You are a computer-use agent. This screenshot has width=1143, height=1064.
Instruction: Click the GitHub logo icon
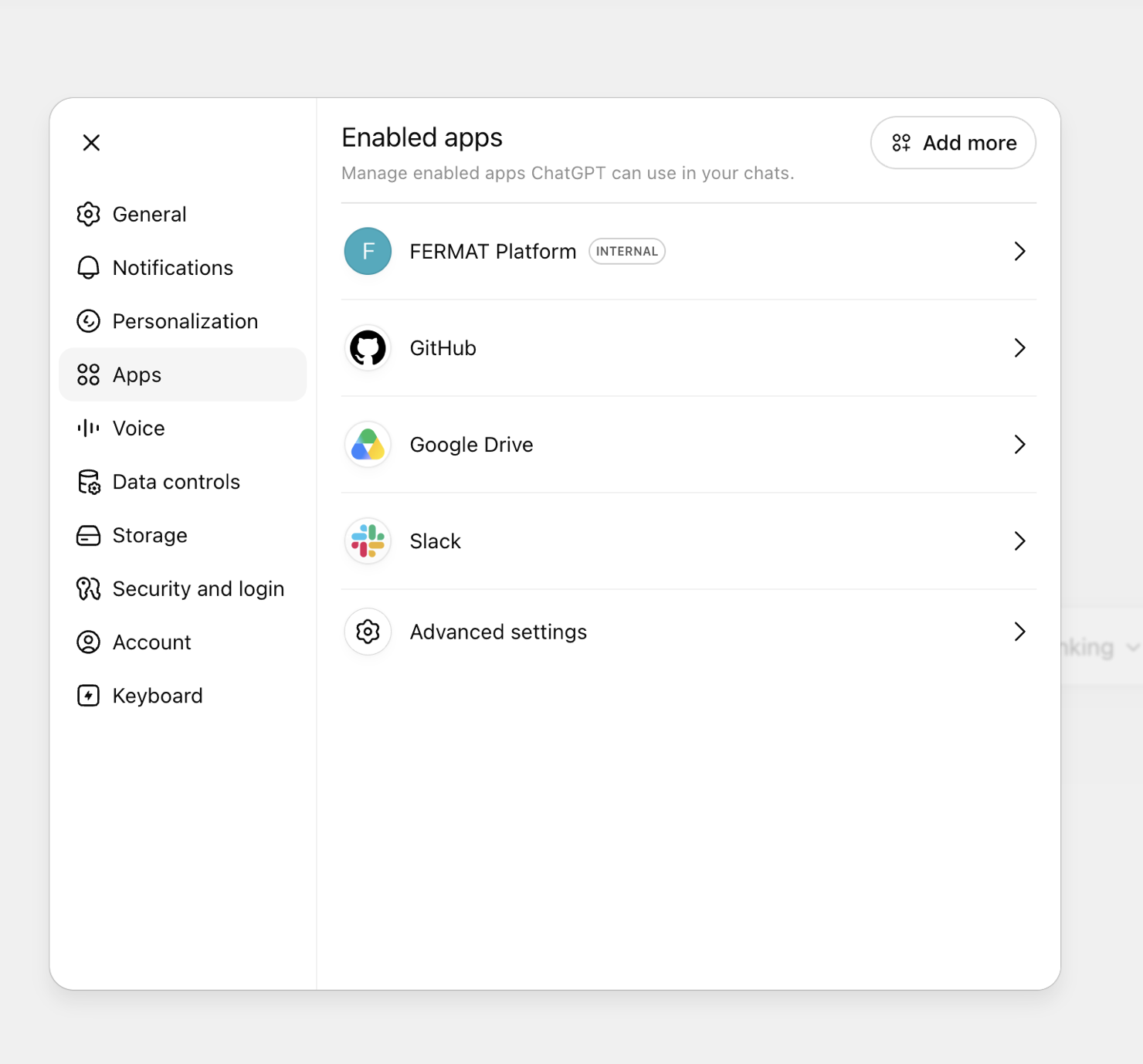tap(368, 348)
